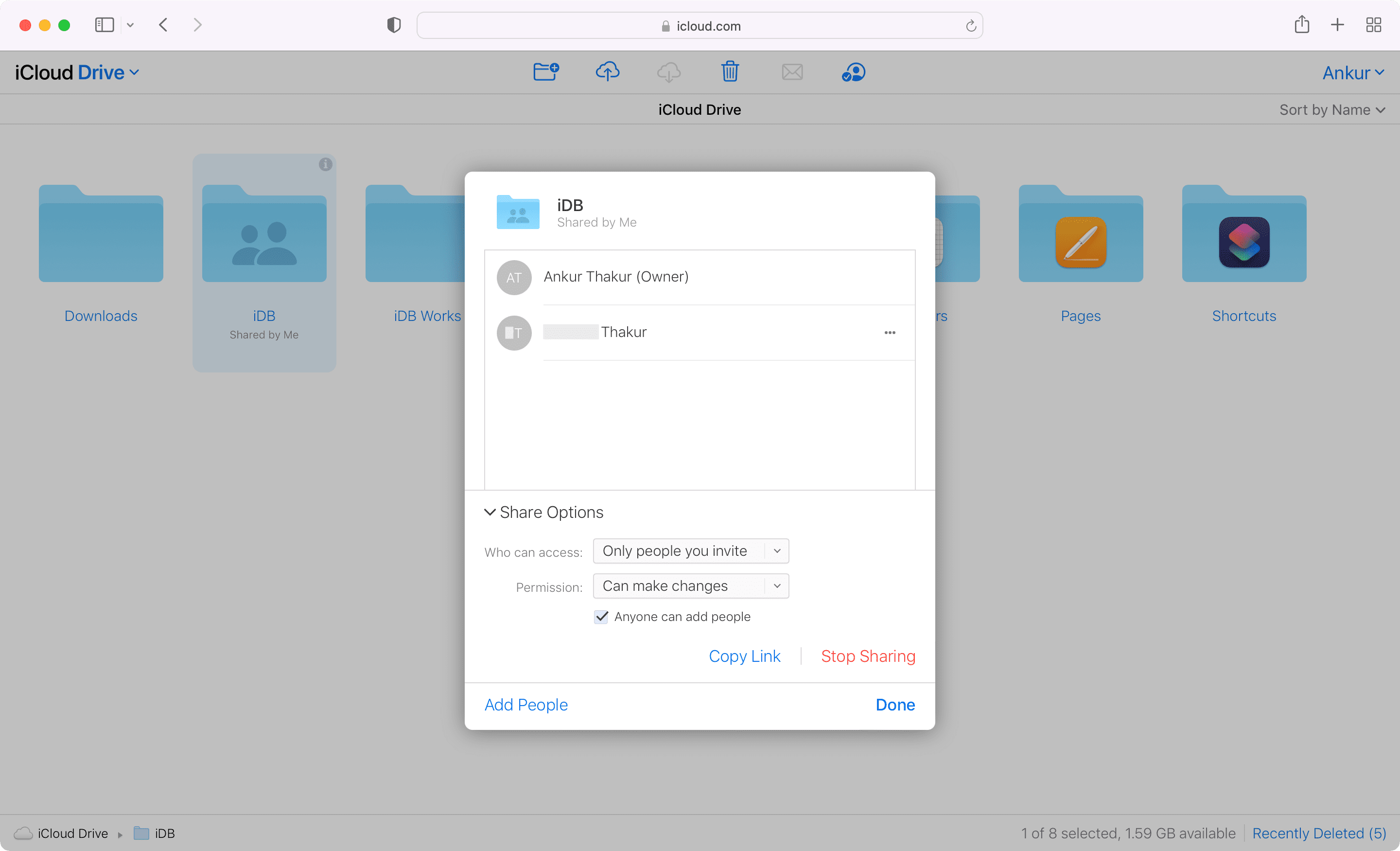Uncheck Anyone can add people

601,617
